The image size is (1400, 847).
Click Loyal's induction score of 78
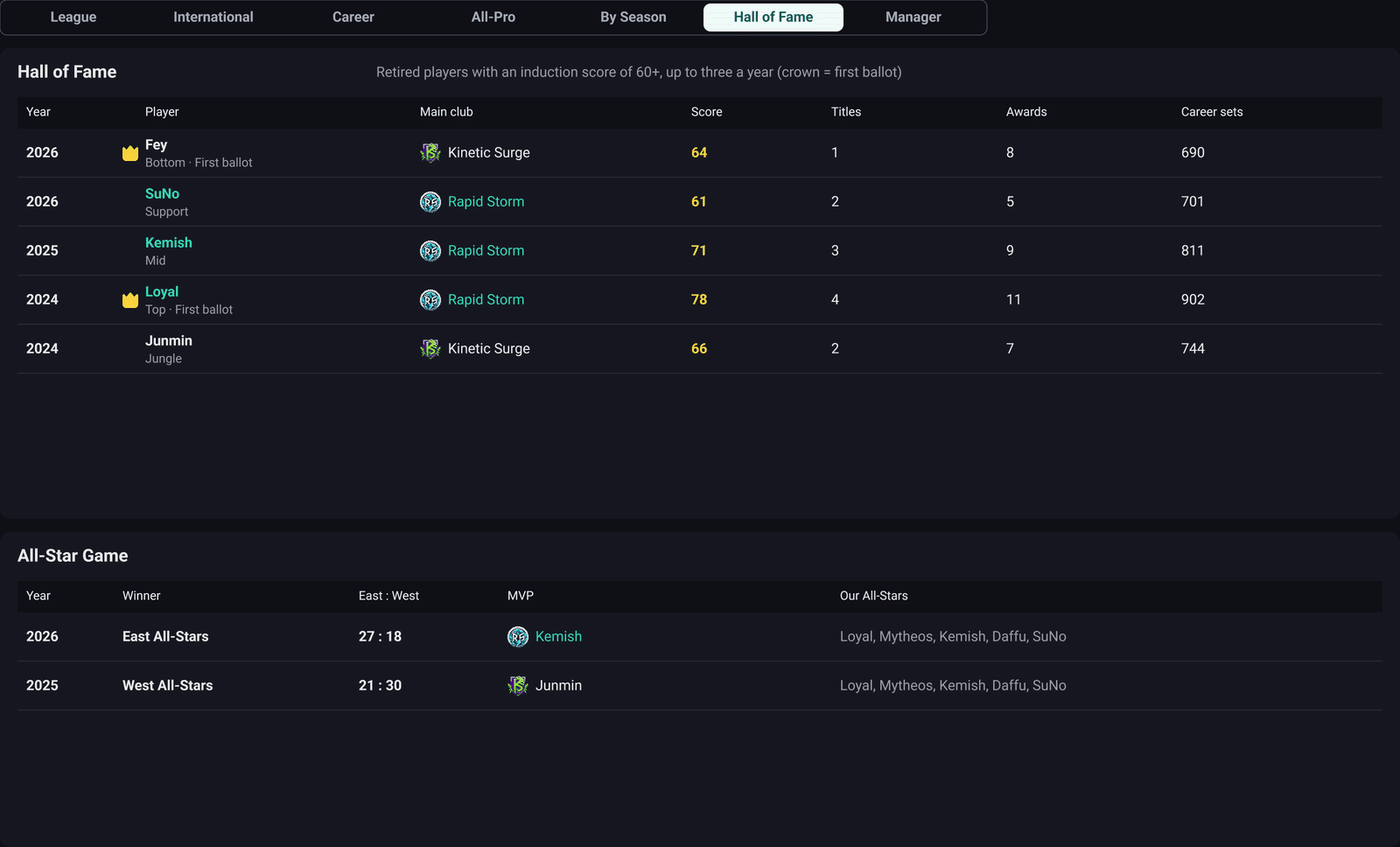699,300
